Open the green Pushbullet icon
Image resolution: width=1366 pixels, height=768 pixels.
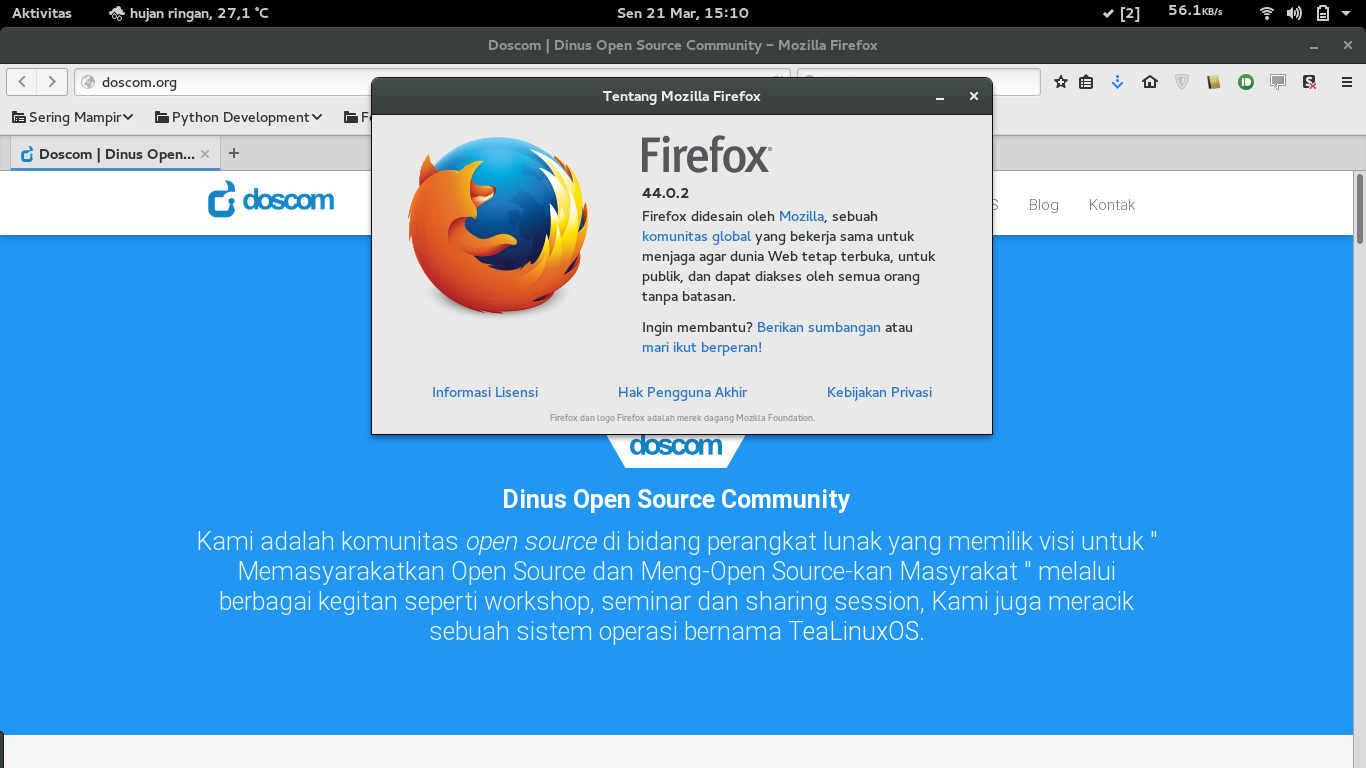point(1246,82)
